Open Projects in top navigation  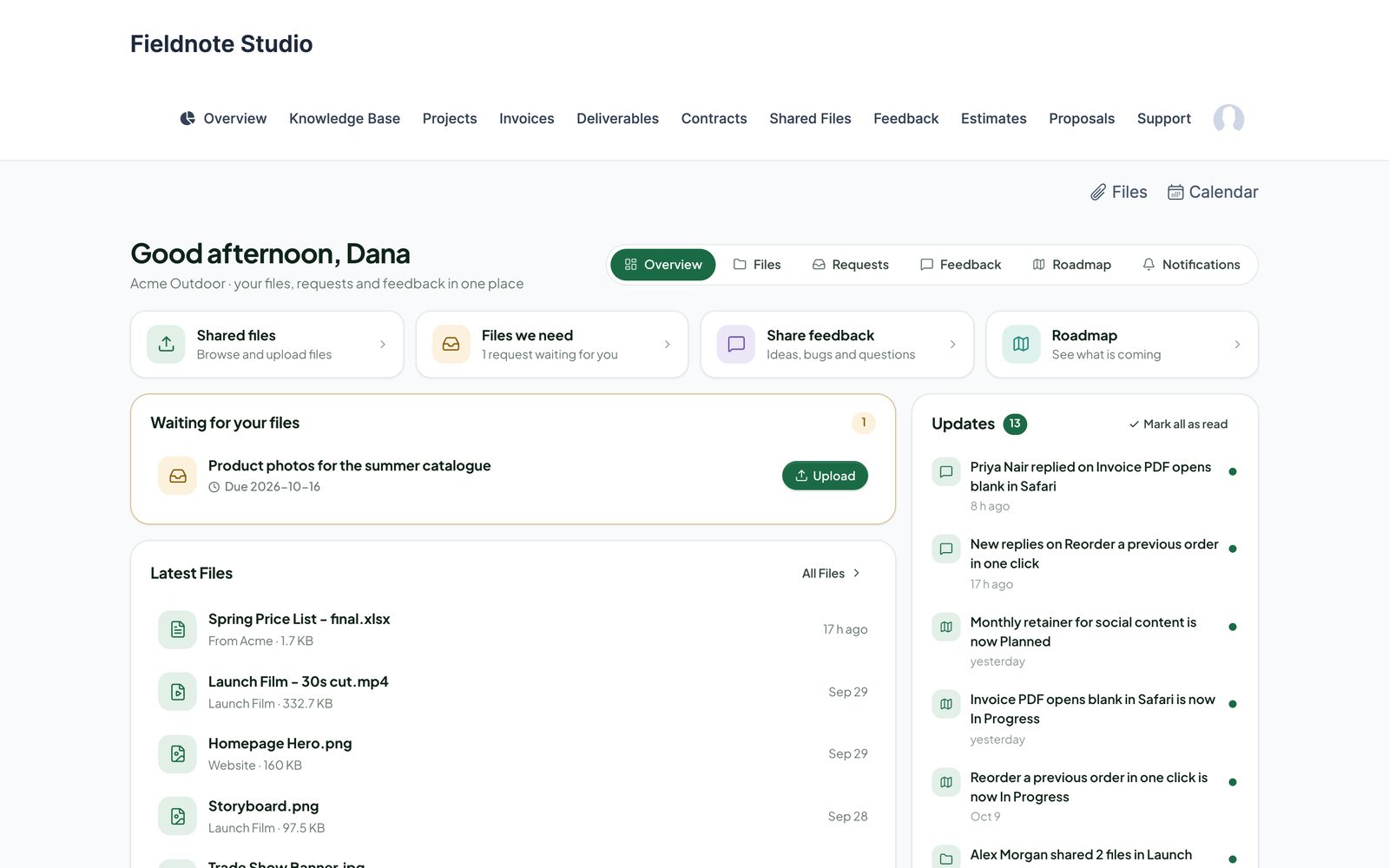[x=450, y=119]
